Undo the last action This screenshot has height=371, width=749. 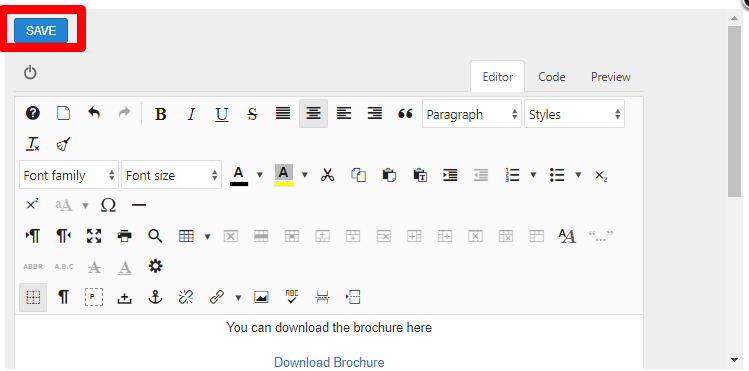pos(94,114)
